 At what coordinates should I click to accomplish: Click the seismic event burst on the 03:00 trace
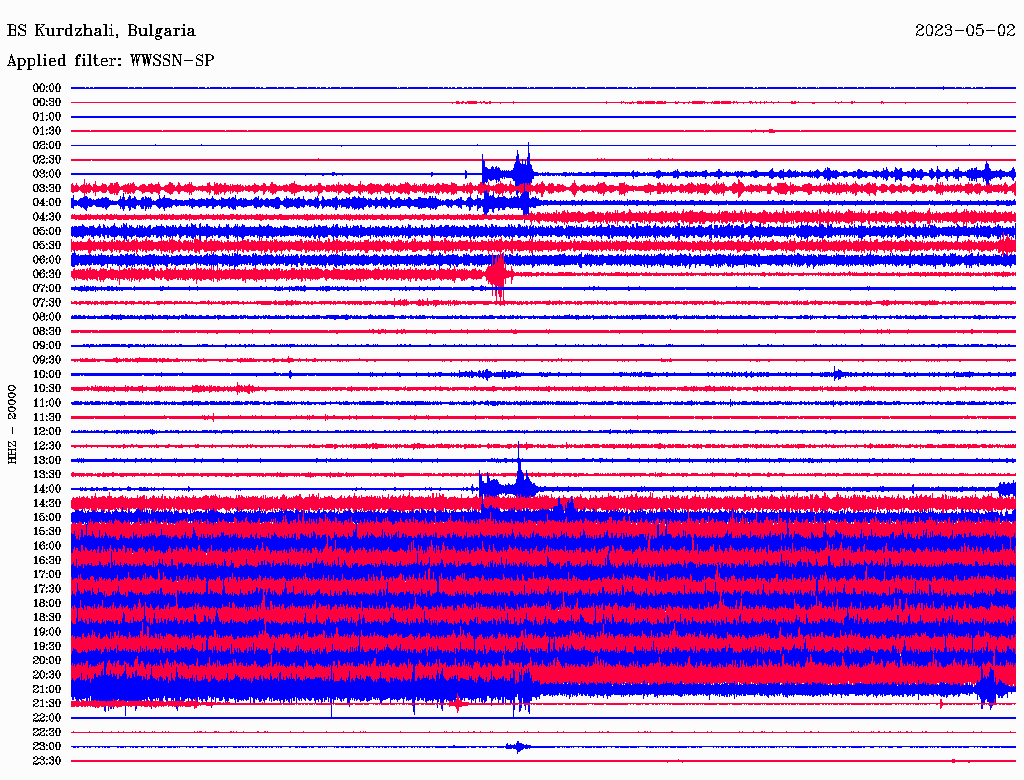click(508, 171)
